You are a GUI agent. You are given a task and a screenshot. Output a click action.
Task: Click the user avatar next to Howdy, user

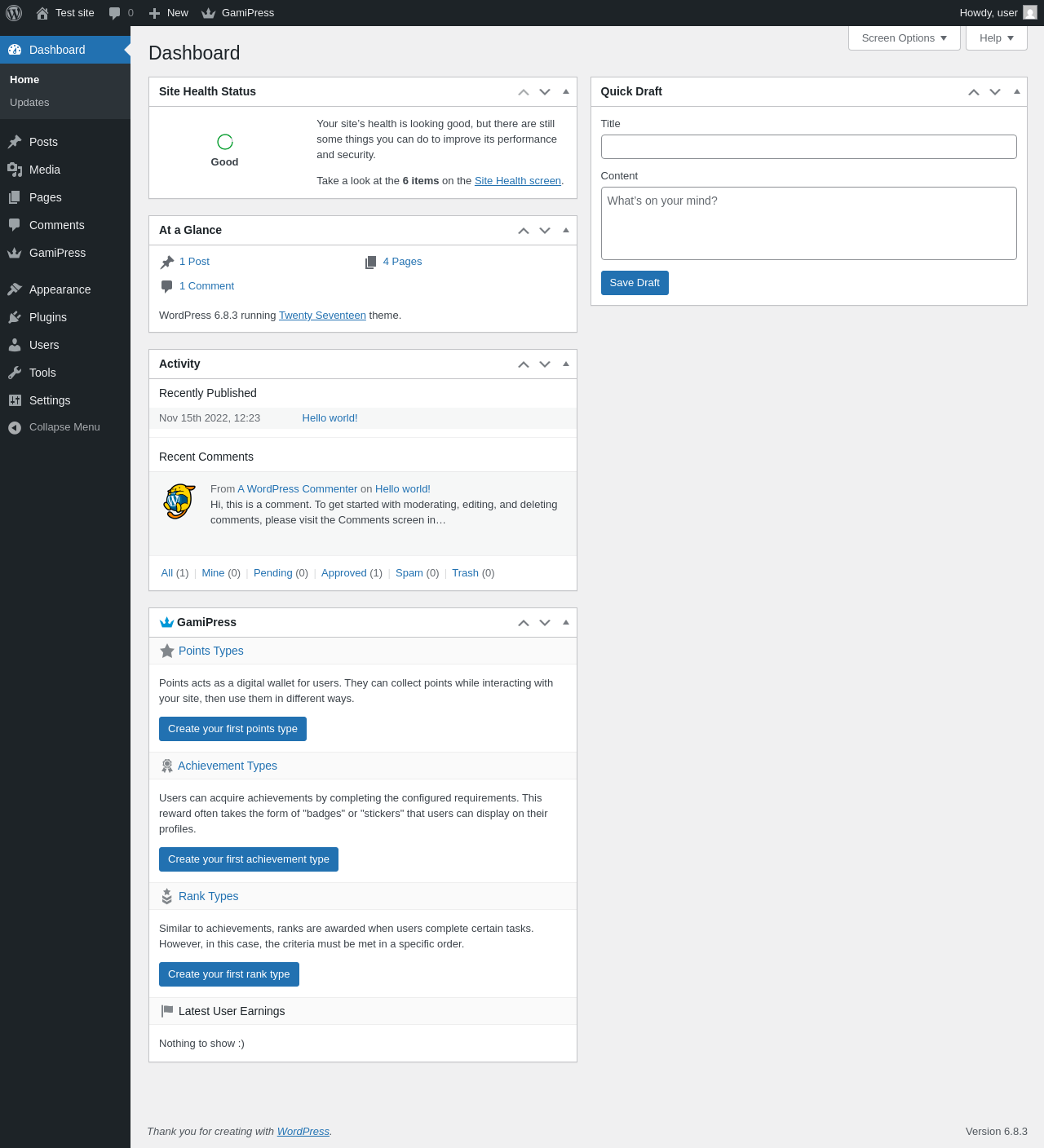(x=1030, y=12)
